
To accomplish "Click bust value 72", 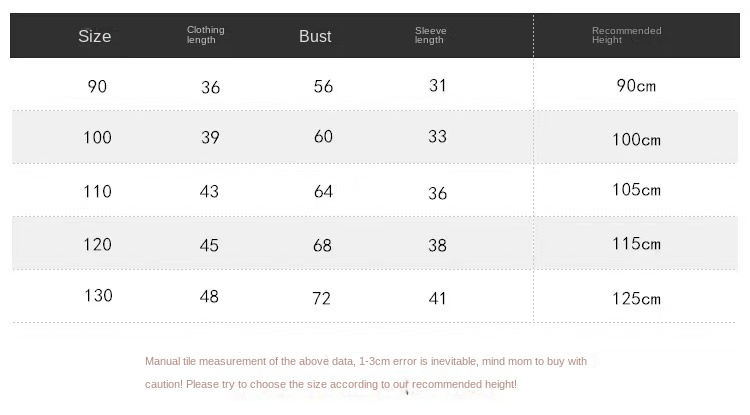I will tap(323, 298).
